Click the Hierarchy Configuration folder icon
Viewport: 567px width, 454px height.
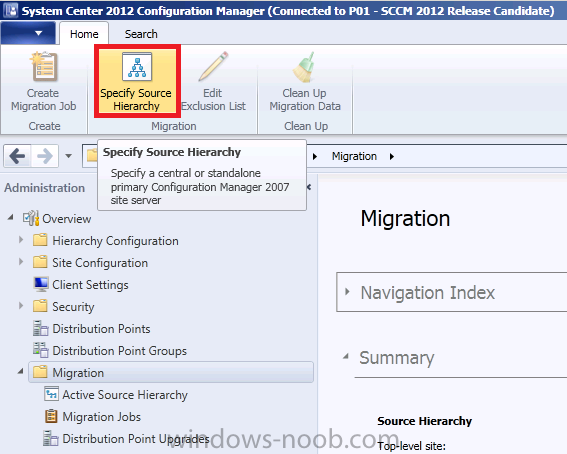[40, 240]
